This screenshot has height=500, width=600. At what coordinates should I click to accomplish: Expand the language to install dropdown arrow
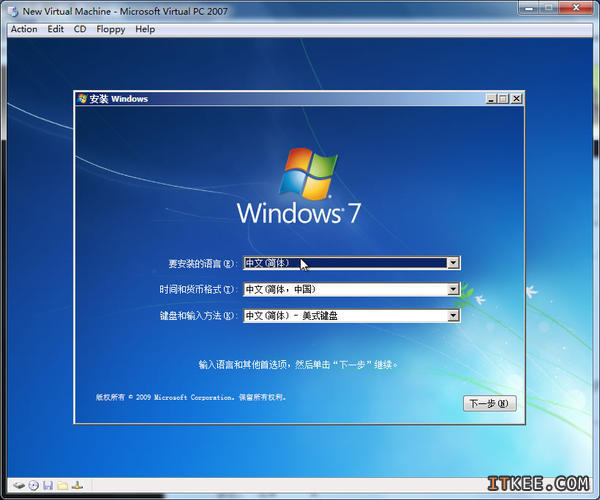click(x=453, y=263)
